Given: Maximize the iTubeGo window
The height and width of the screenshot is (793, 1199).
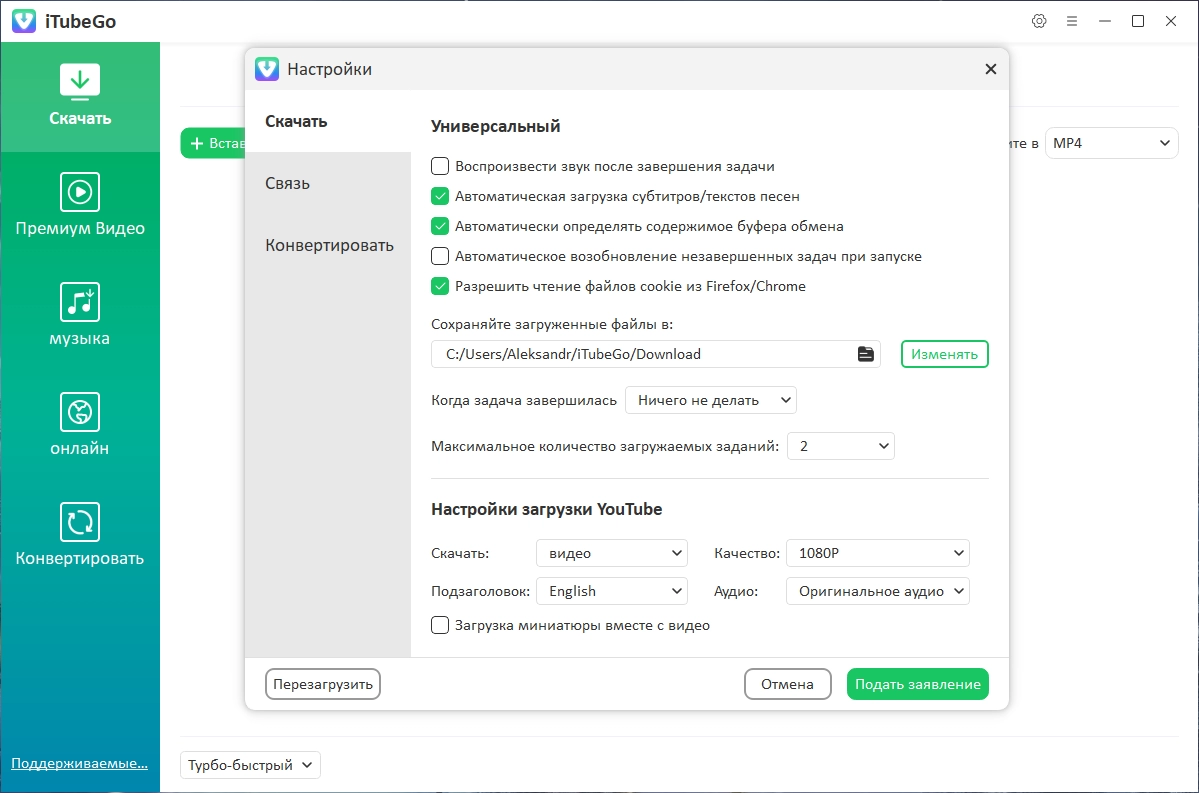Looking at the screenshot, I should coord(1137,21).
